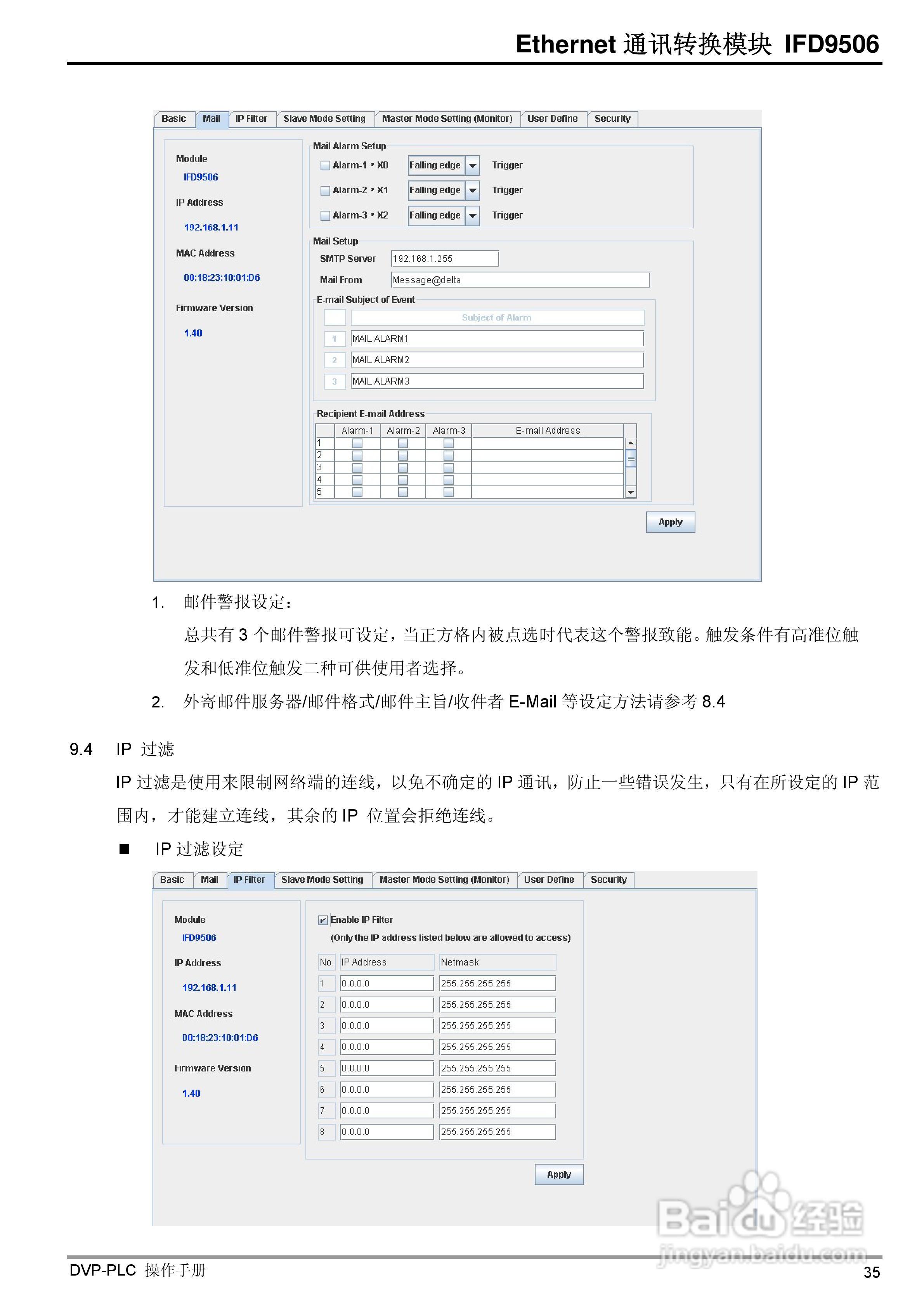Select the IP Filter tab
Screen dimensions: 924x1307
250,879
